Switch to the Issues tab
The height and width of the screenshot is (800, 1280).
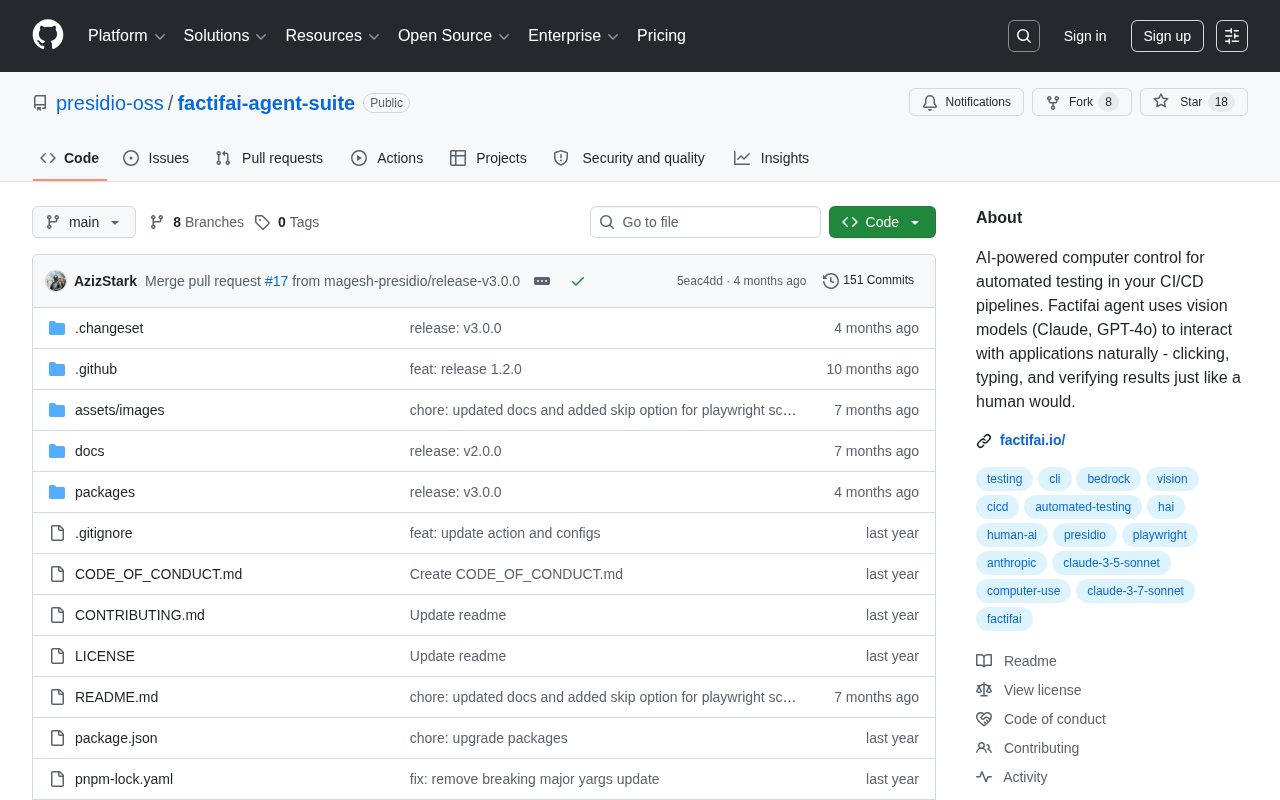point(156,158)
